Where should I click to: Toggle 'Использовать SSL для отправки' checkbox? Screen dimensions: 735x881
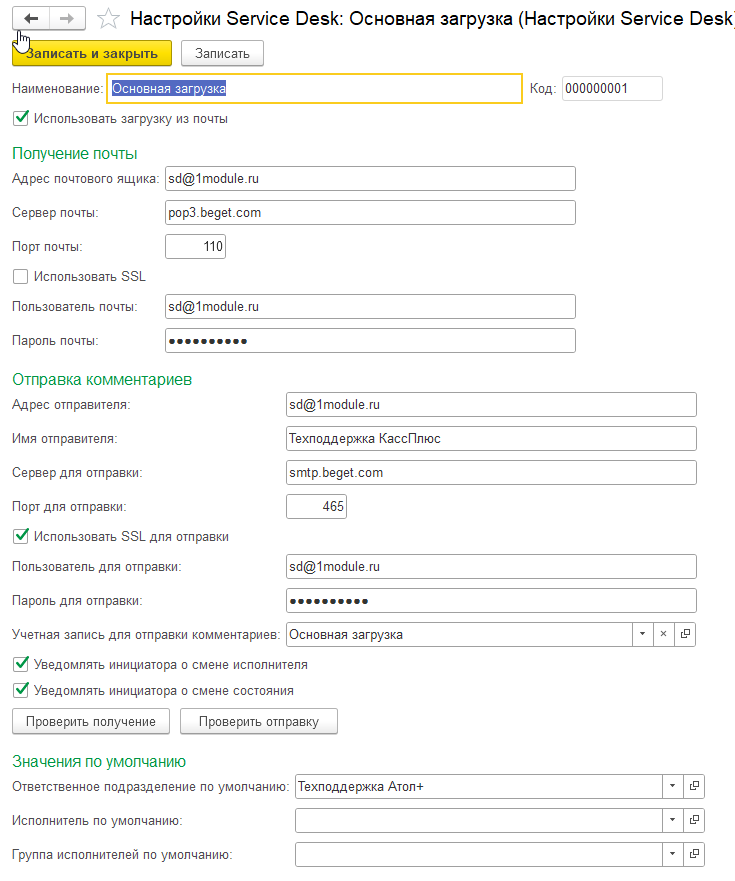pyautogui.click(x=21, y=537)
